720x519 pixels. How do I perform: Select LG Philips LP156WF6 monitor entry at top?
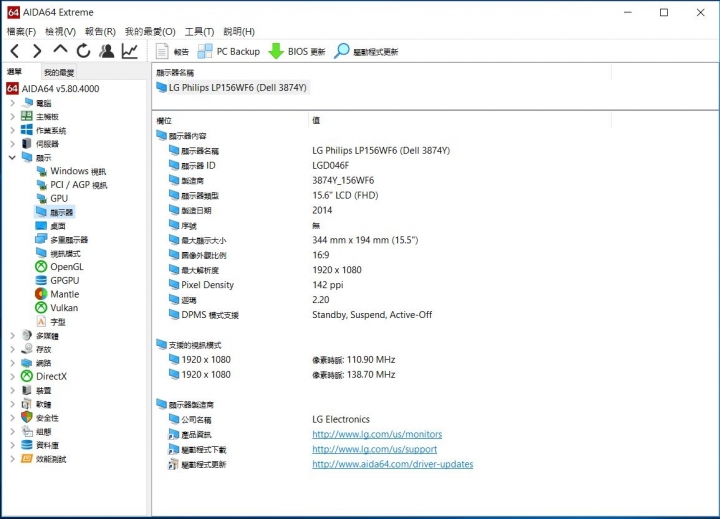232,87
